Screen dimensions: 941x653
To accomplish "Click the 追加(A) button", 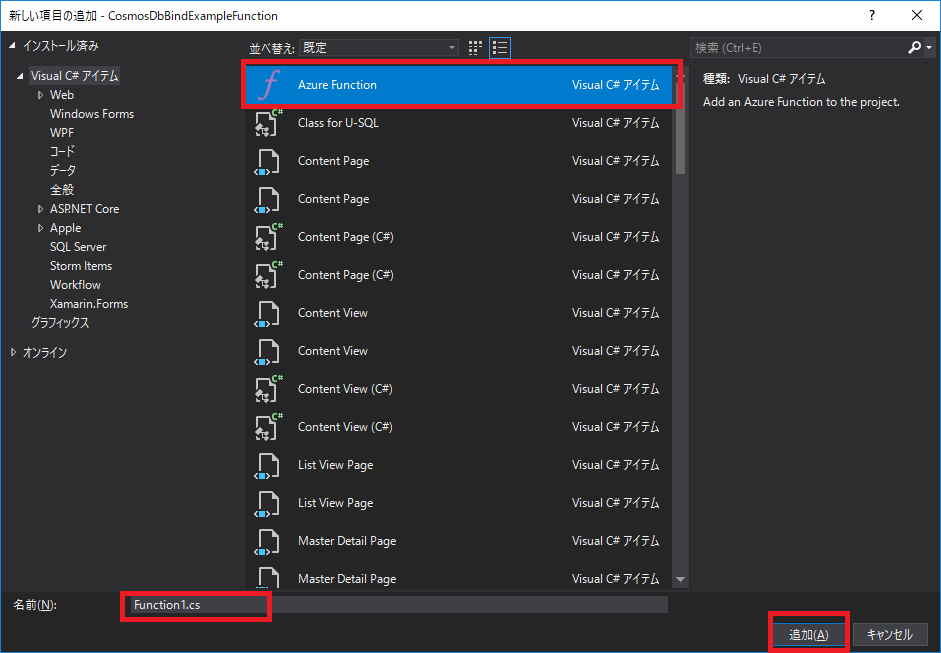I will click(808, 634).
